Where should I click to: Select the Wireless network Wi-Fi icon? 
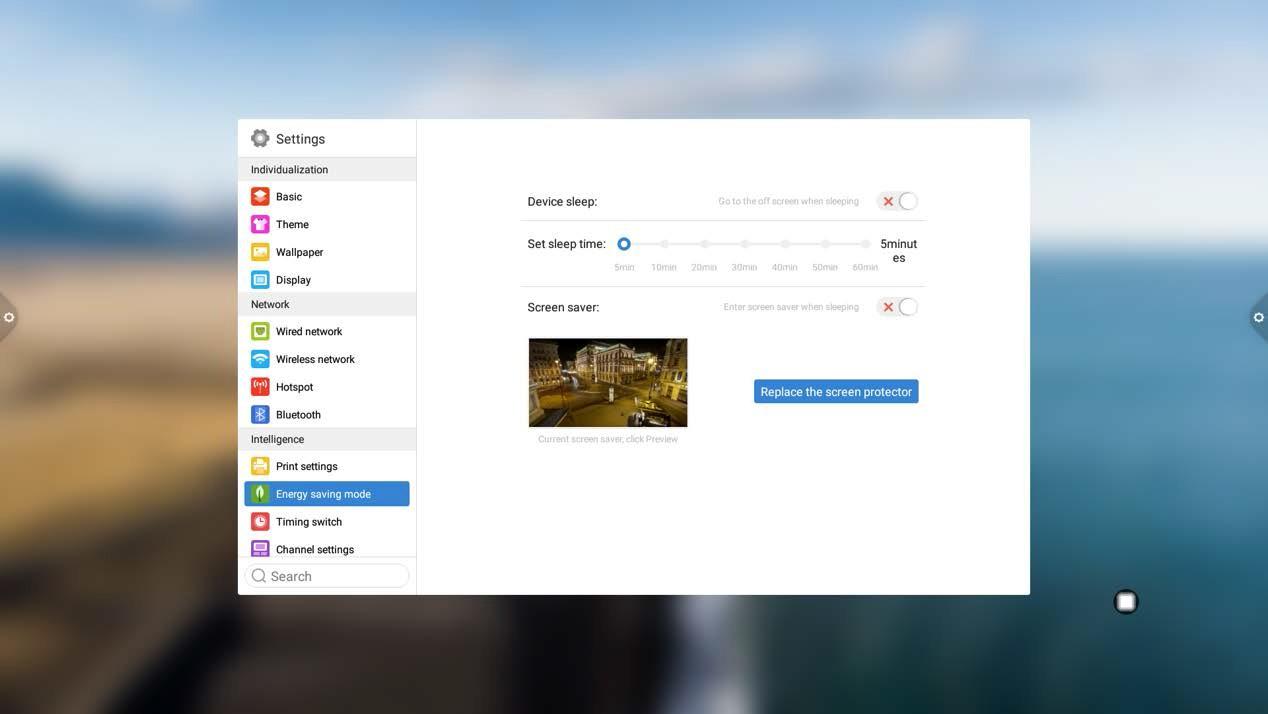(260, 359)
